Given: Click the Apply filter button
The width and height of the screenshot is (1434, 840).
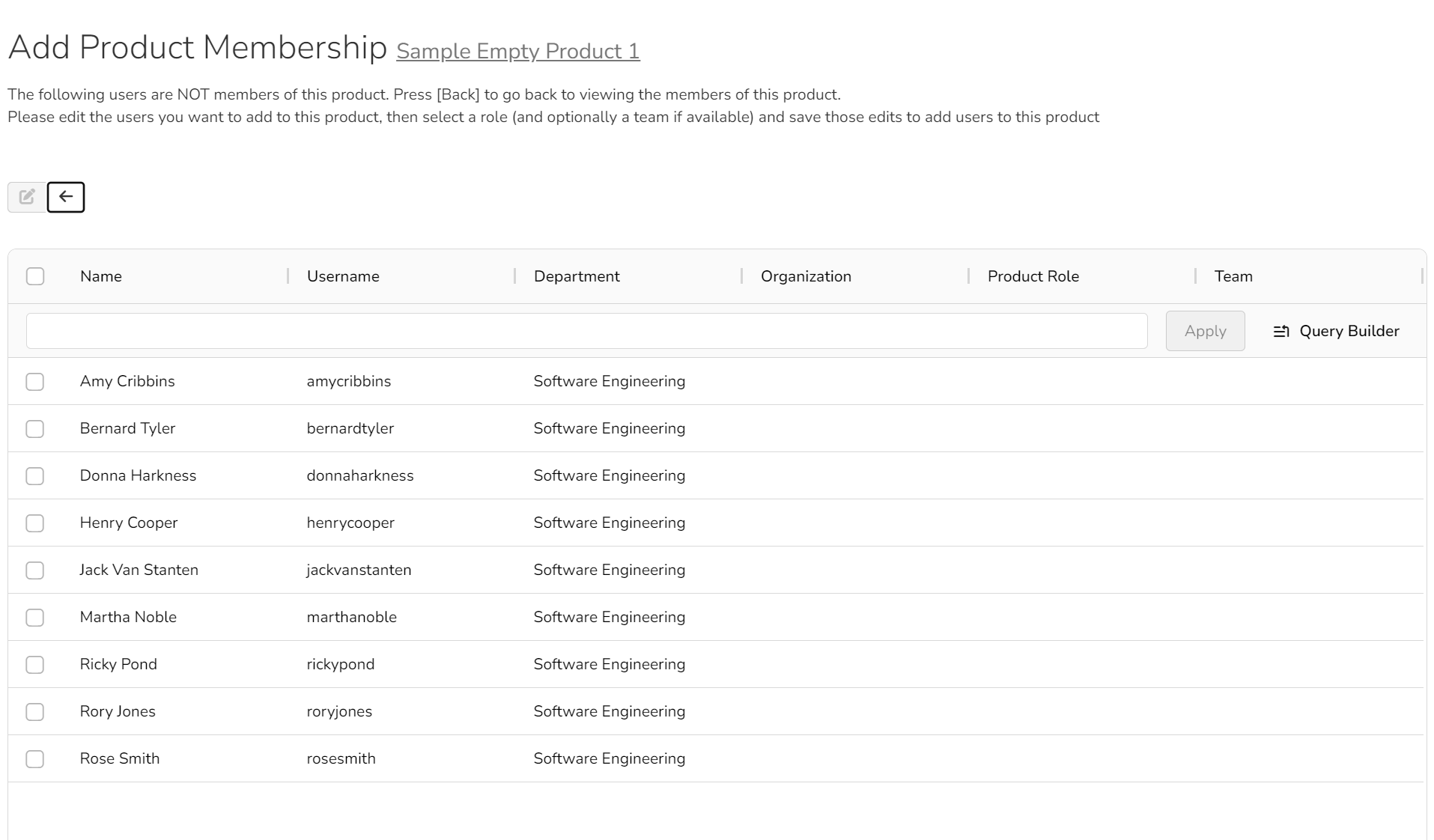Looking at the screenshot, I should point(1205,331).
